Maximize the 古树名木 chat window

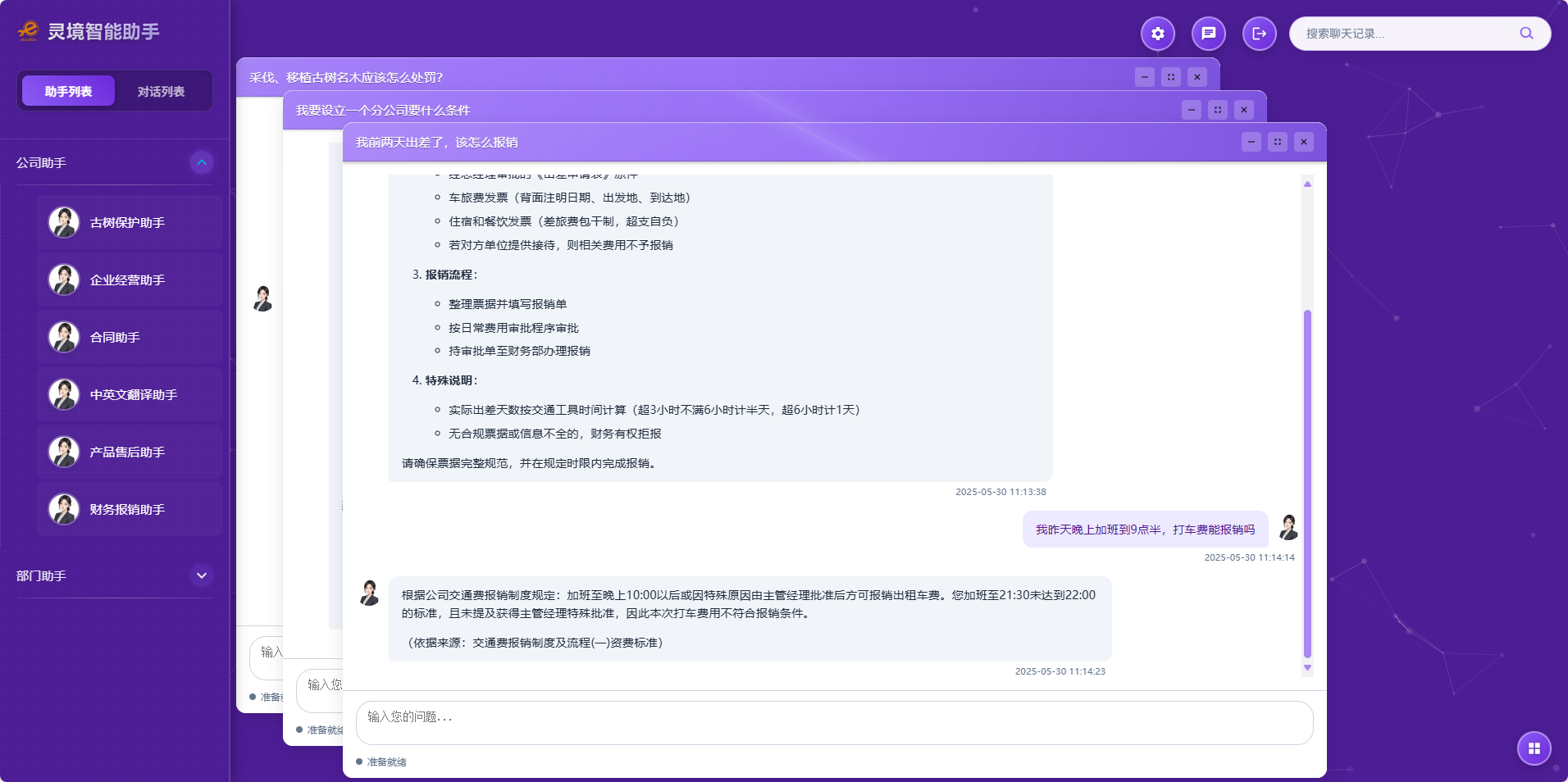click(1170, 77)
